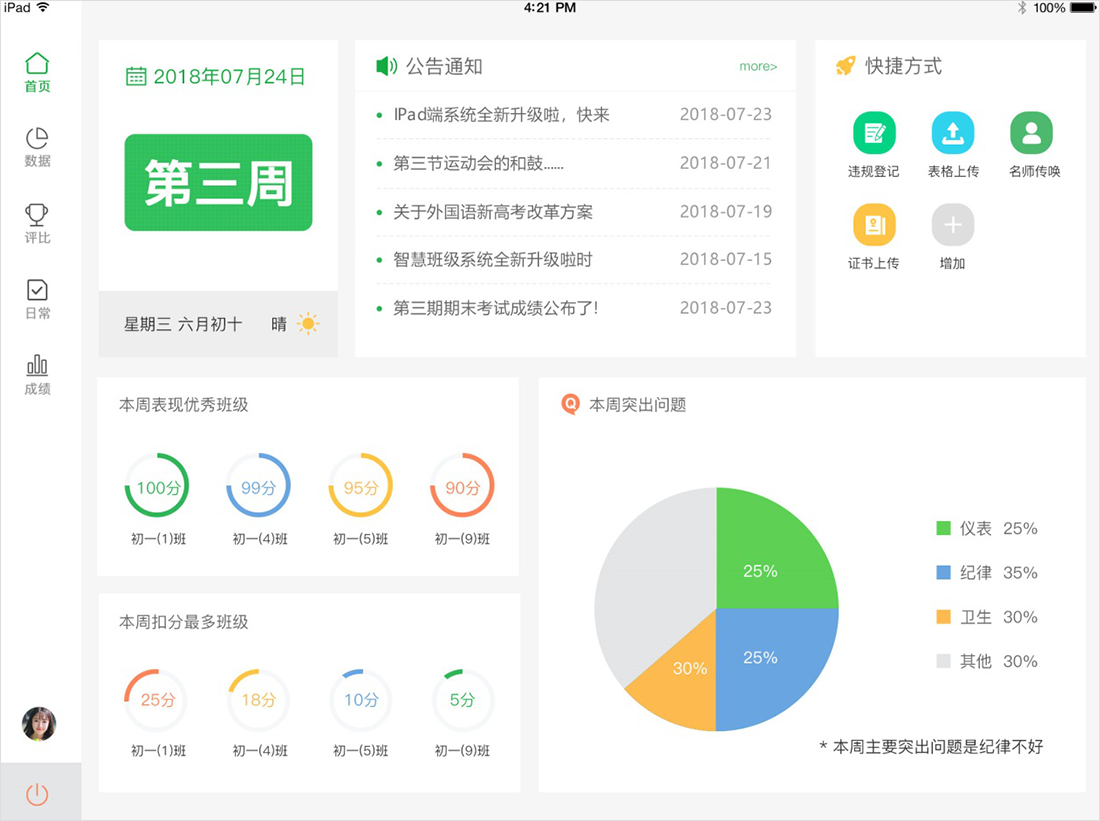Click the green 第三周 week button
Viewport: 1100px width, 821px height.
[218, 183]
